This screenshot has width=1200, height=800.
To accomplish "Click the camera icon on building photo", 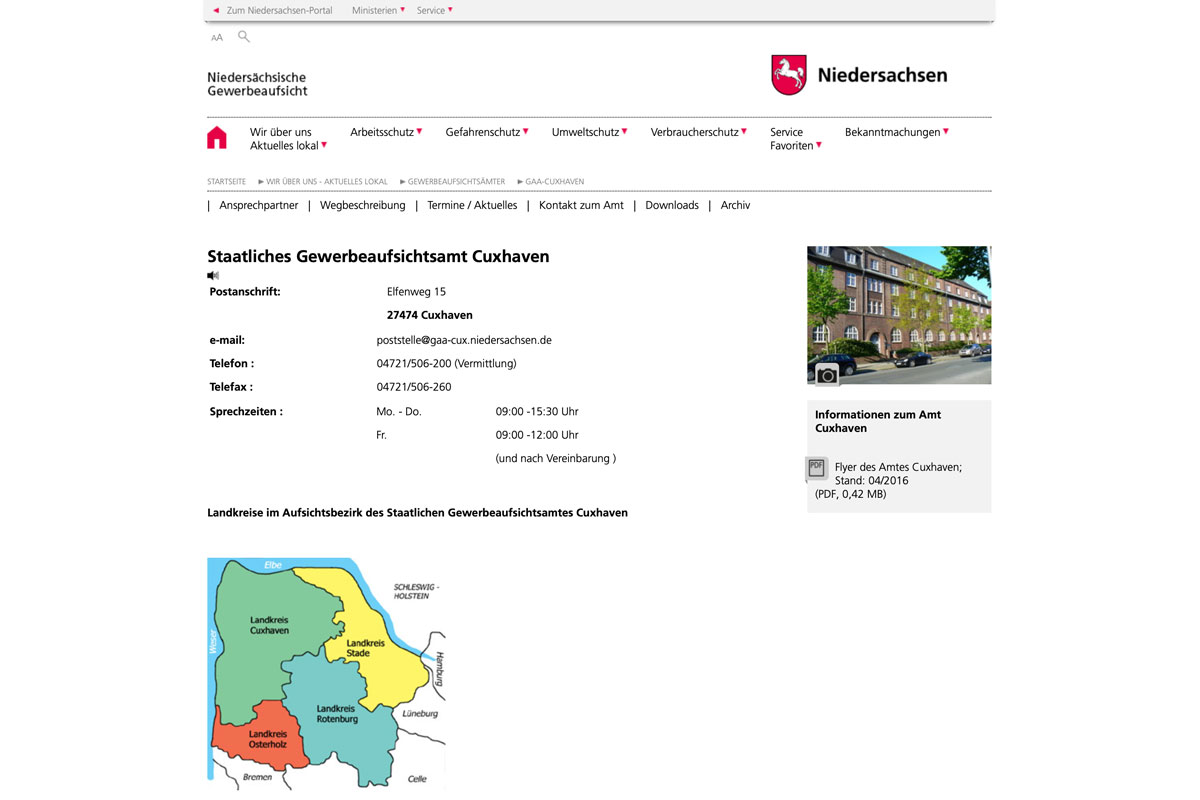I will (x=826, y=374).
